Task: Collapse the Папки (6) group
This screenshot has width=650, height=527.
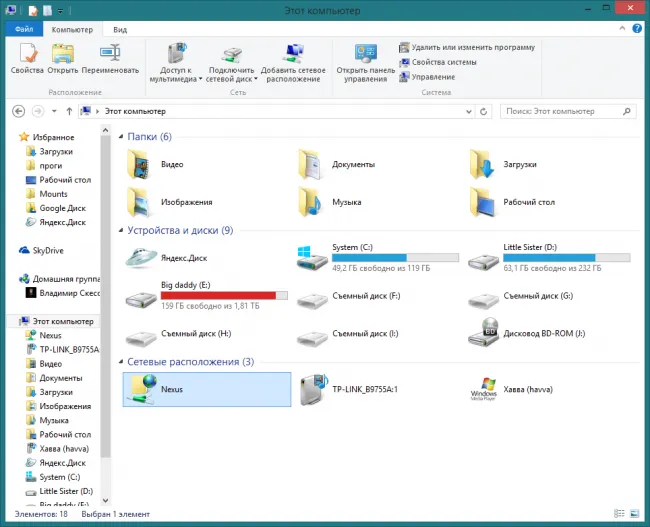Action: click(x=121, y=136)
